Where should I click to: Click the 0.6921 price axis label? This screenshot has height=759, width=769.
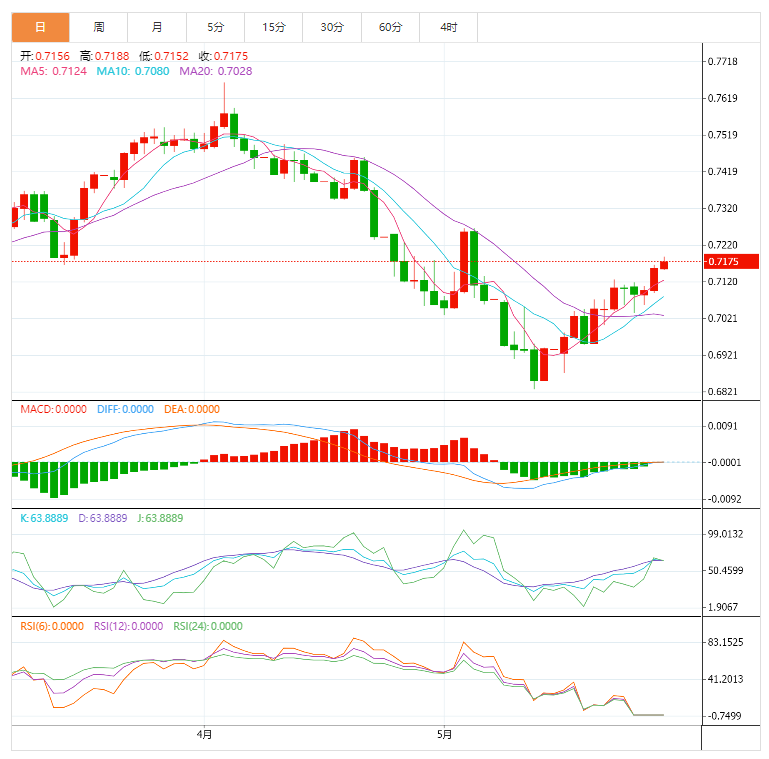click(x=723, y=355)
